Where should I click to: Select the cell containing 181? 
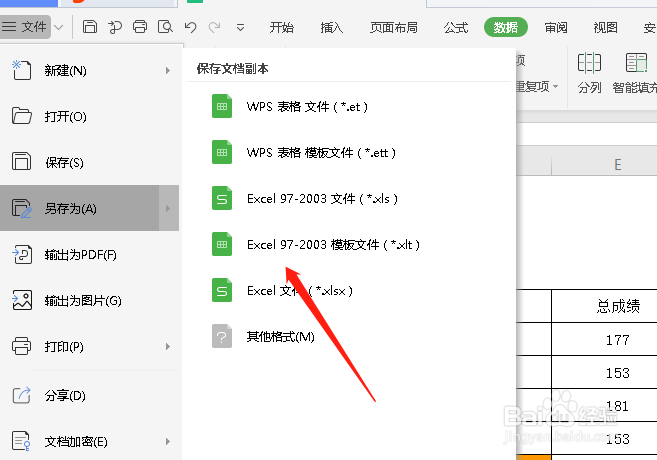[604, 406]
